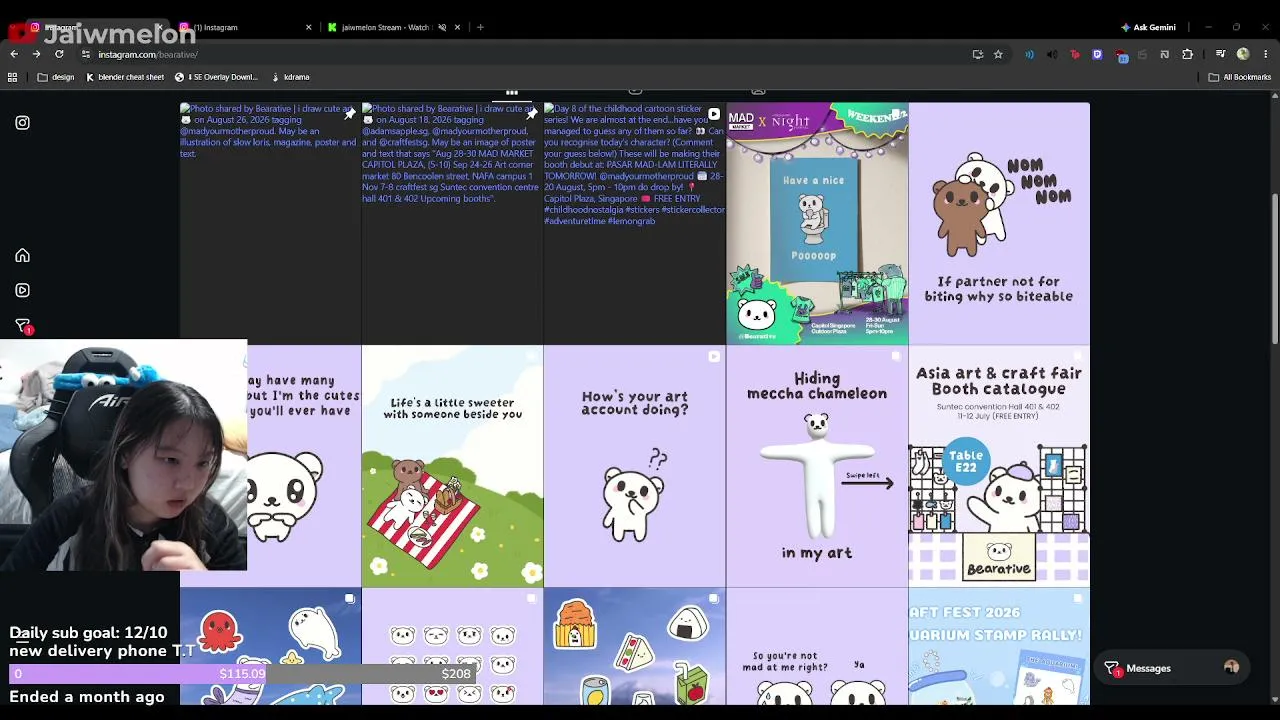Open the kdrama bookmark
This screenshot has height=720, width=1280.
290,77
